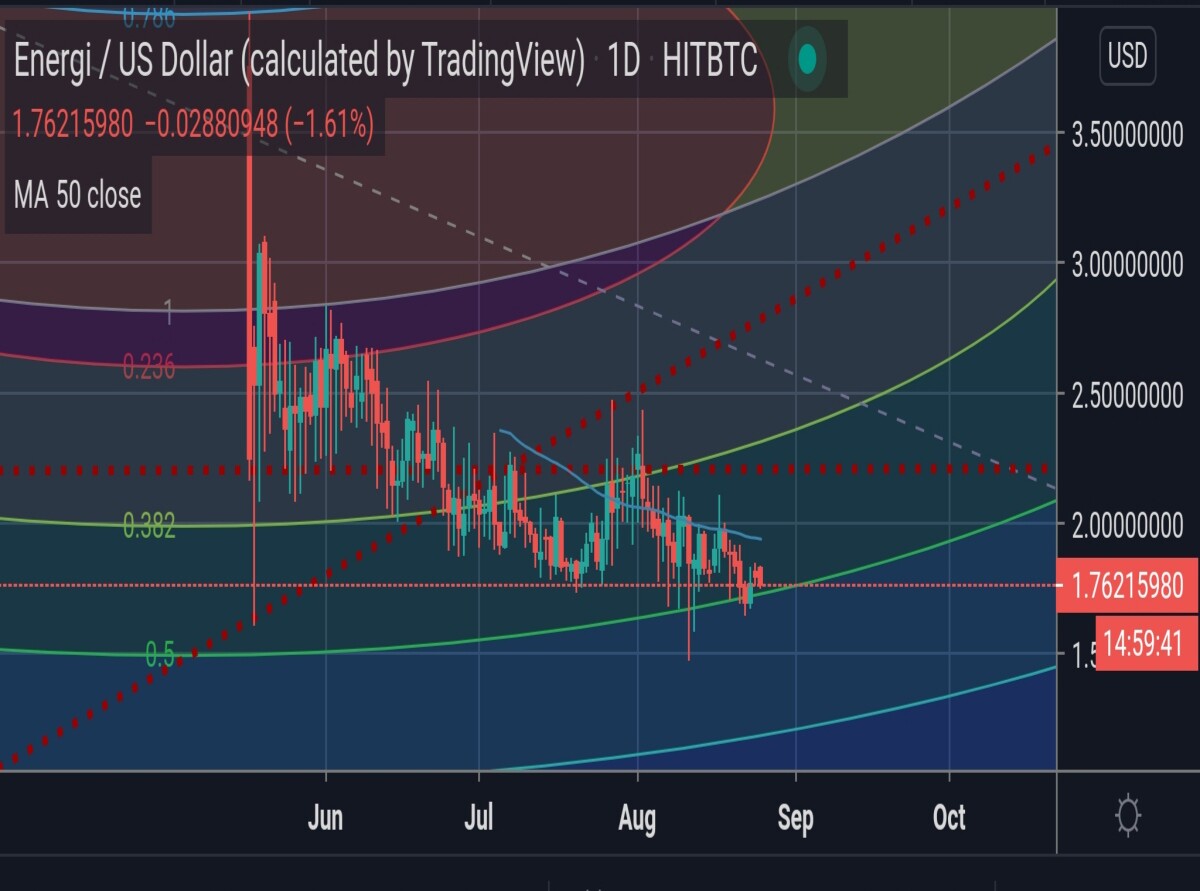Click the chart settings gear icon
Image resolution: width=1200 pixels, height=891 pixels.
coord(1128,817)
